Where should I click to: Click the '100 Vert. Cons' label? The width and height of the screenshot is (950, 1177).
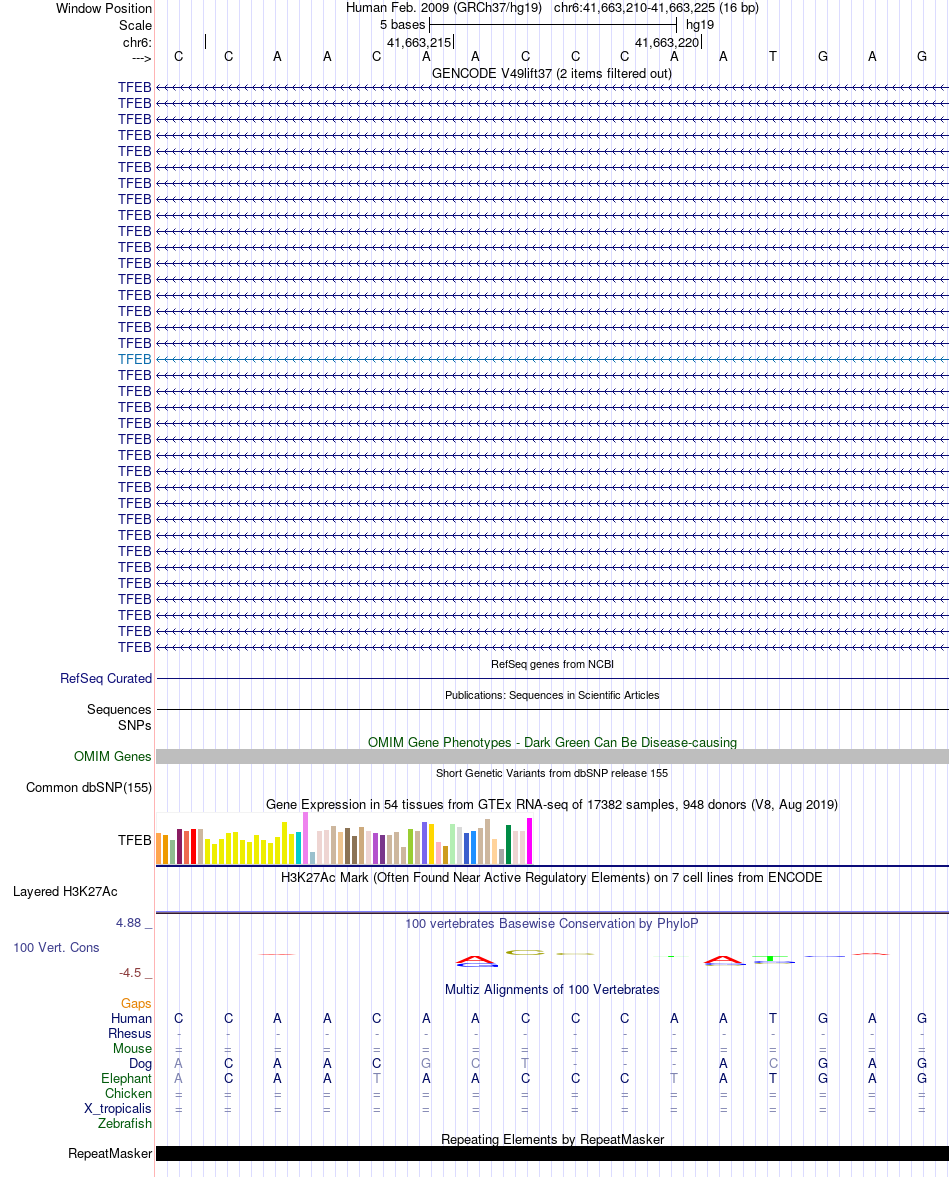56,947
